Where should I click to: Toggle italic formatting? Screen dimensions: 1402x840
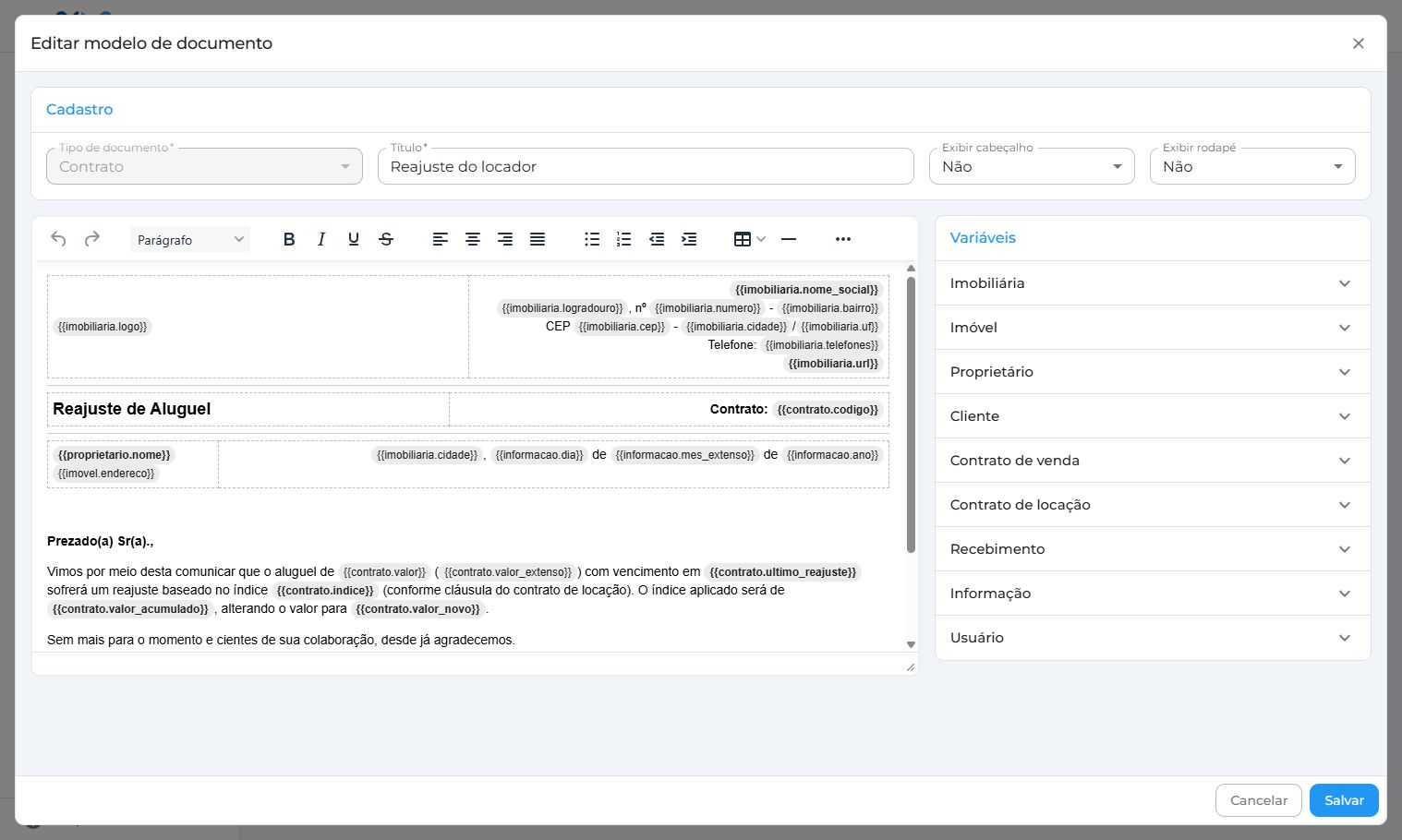point(321,239)
